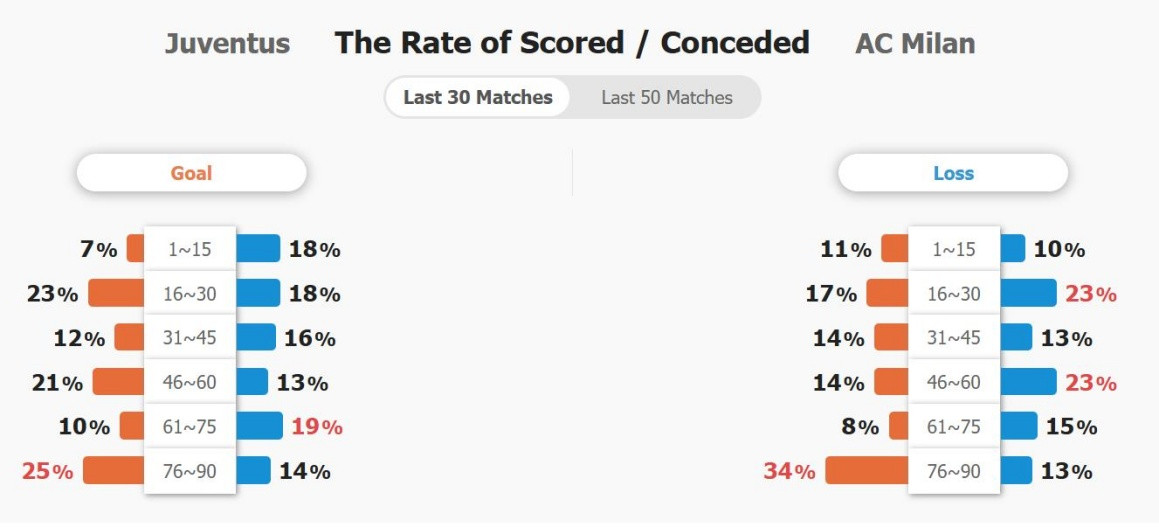Viewport: 1159px width, 527px height.
Task: Click the blue Loss pill button
Action: (953, 173)
